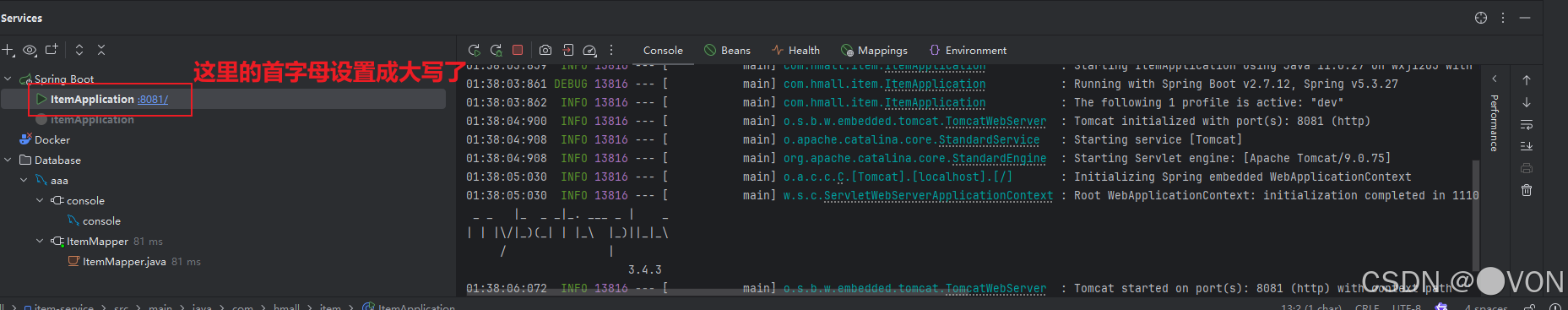Click the Services panel target icon
Viewport: 1568px width, 310px height.
(1481, 18)
